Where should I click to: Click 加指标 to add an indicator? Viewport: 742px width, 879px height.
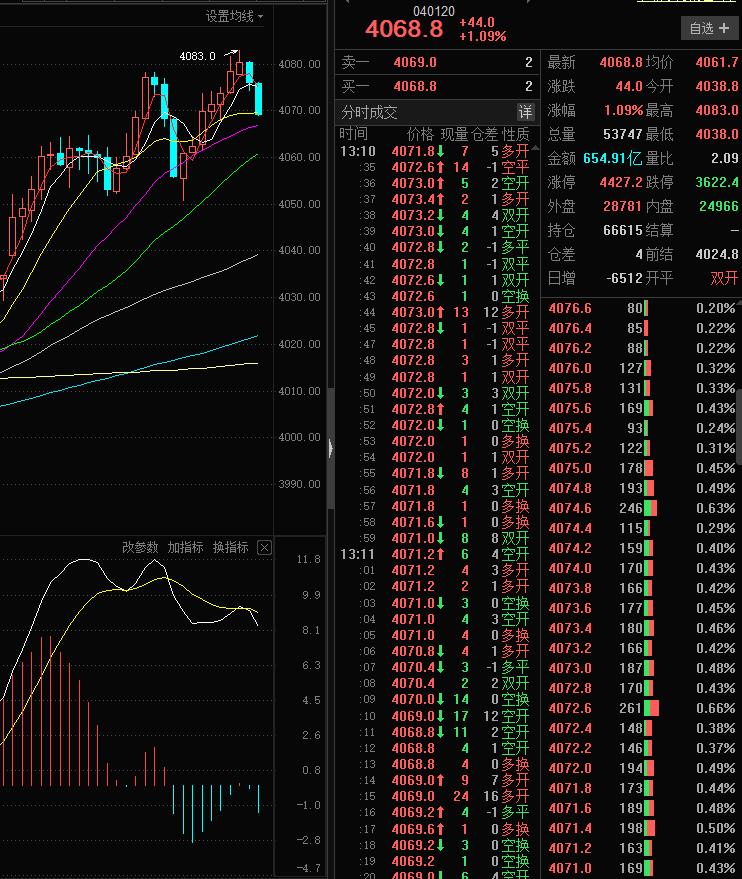click(x=186, y=547)
